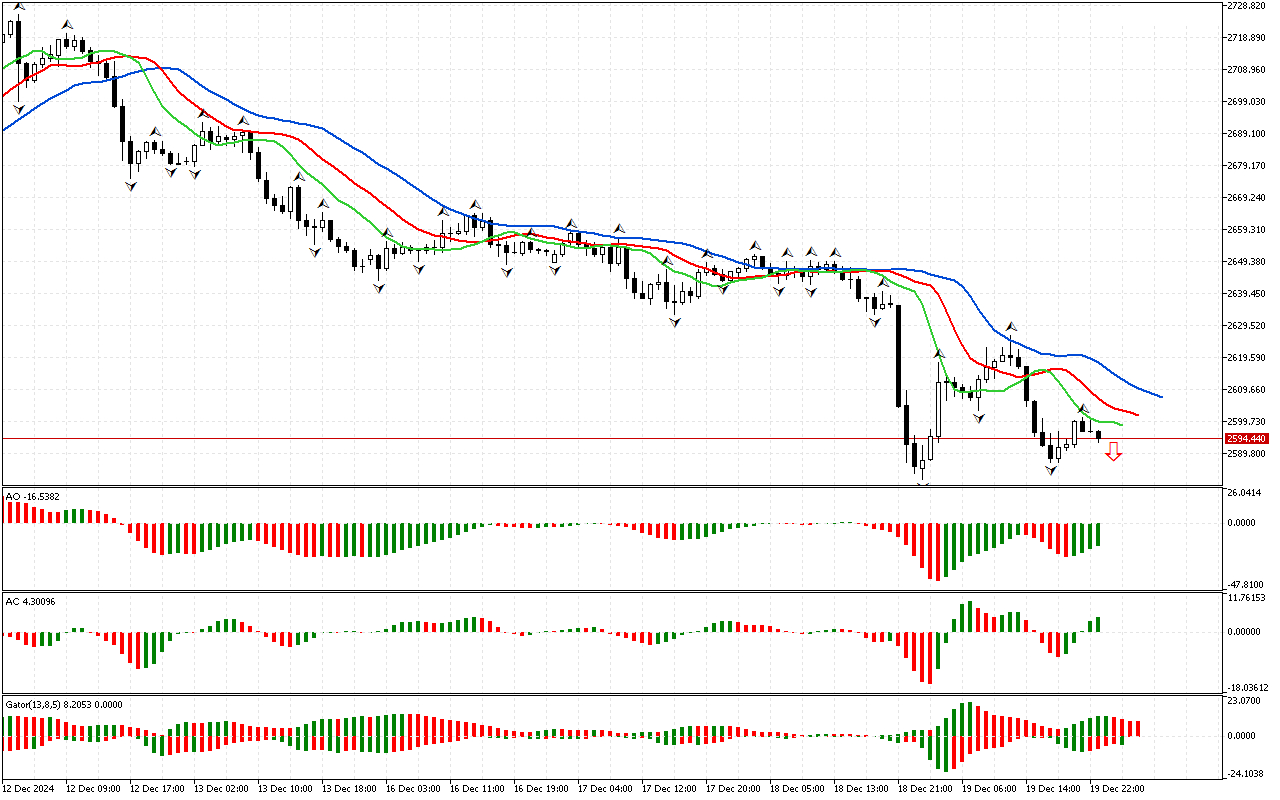Image resolution: width=1280 pixels, height=800 pixels.
Task: Select price level 2708.960 on the axis
Action: pyautogui.click(x=1248, y=70)
